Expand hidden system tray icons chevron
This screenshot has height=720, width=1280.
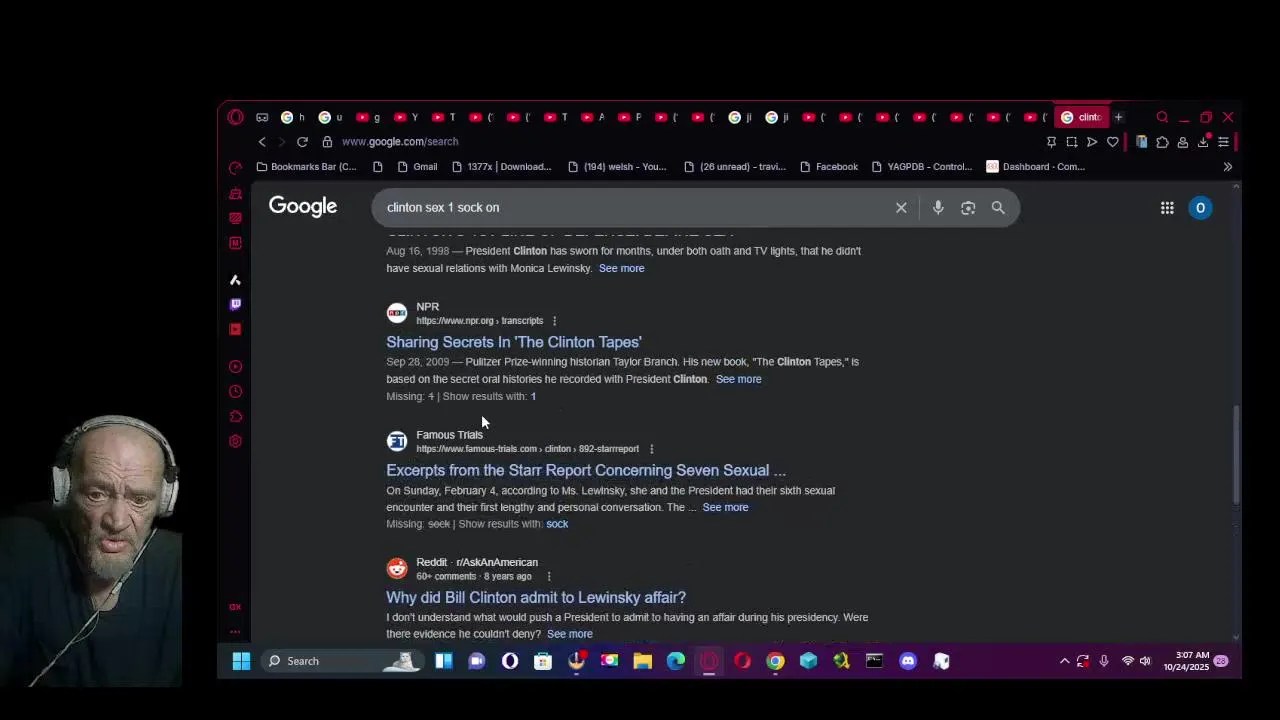1065,661
